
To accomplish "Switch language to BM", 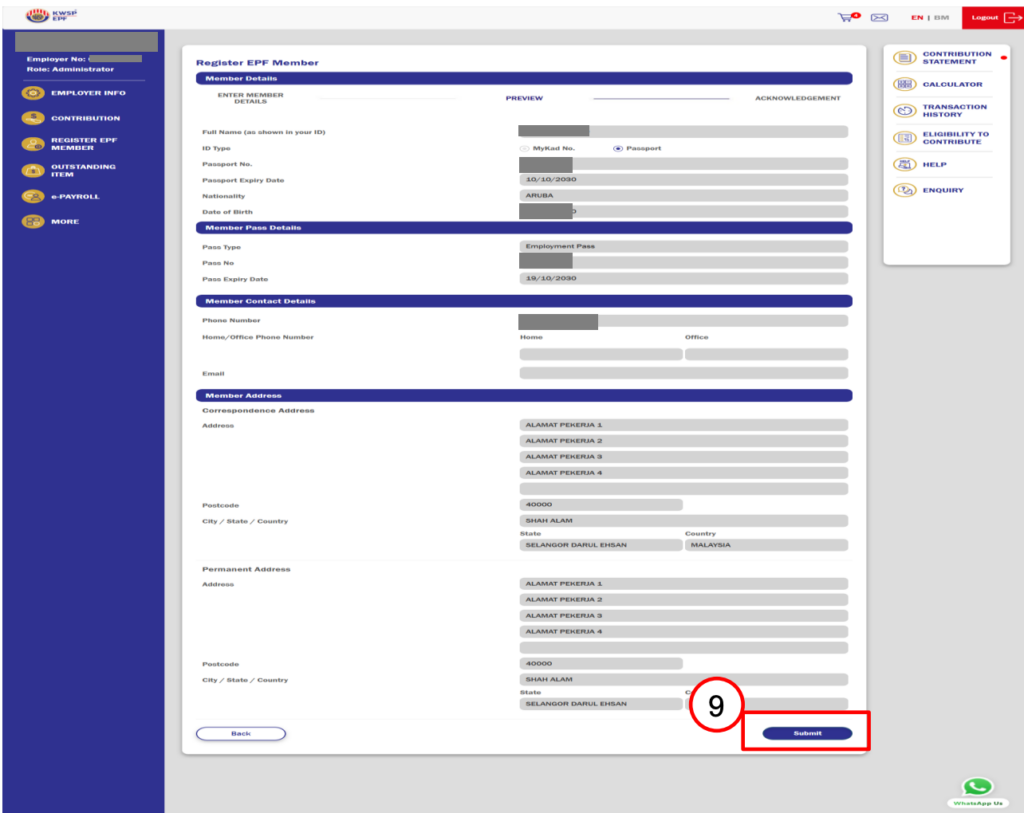I will [x=941, y=17].
